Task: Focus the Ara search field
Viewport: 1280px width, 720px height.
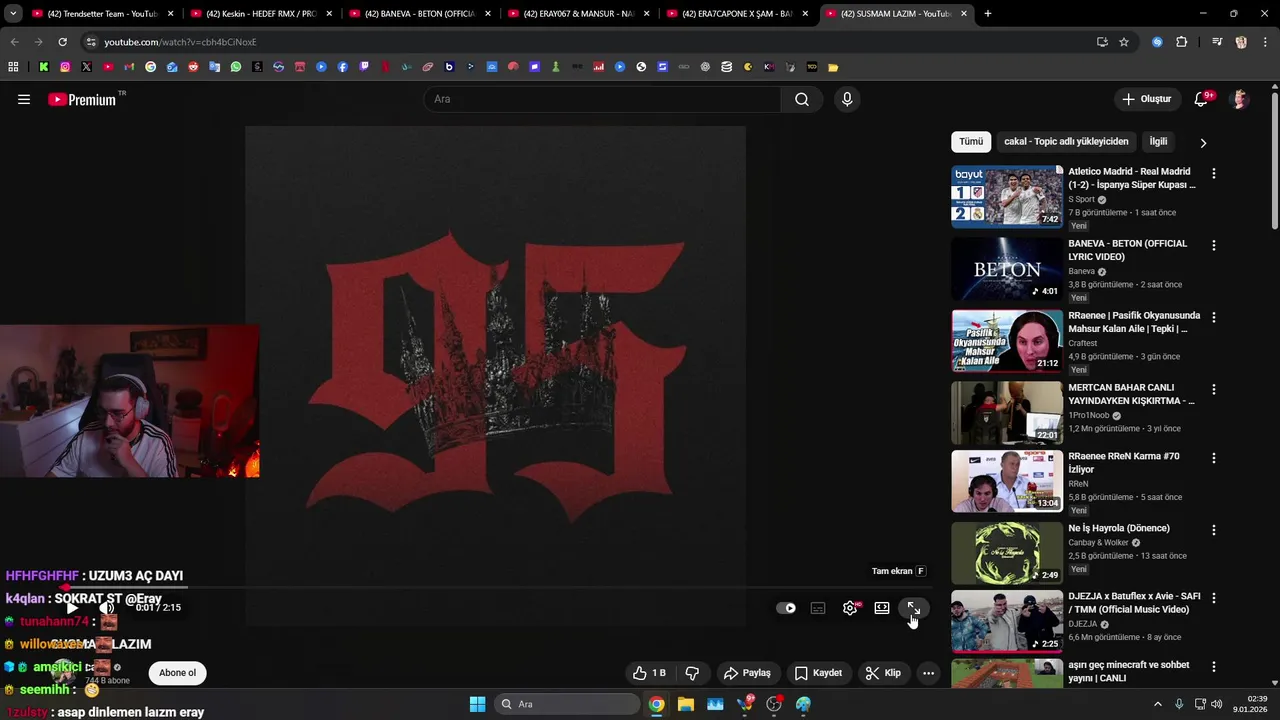Action: 603,99
